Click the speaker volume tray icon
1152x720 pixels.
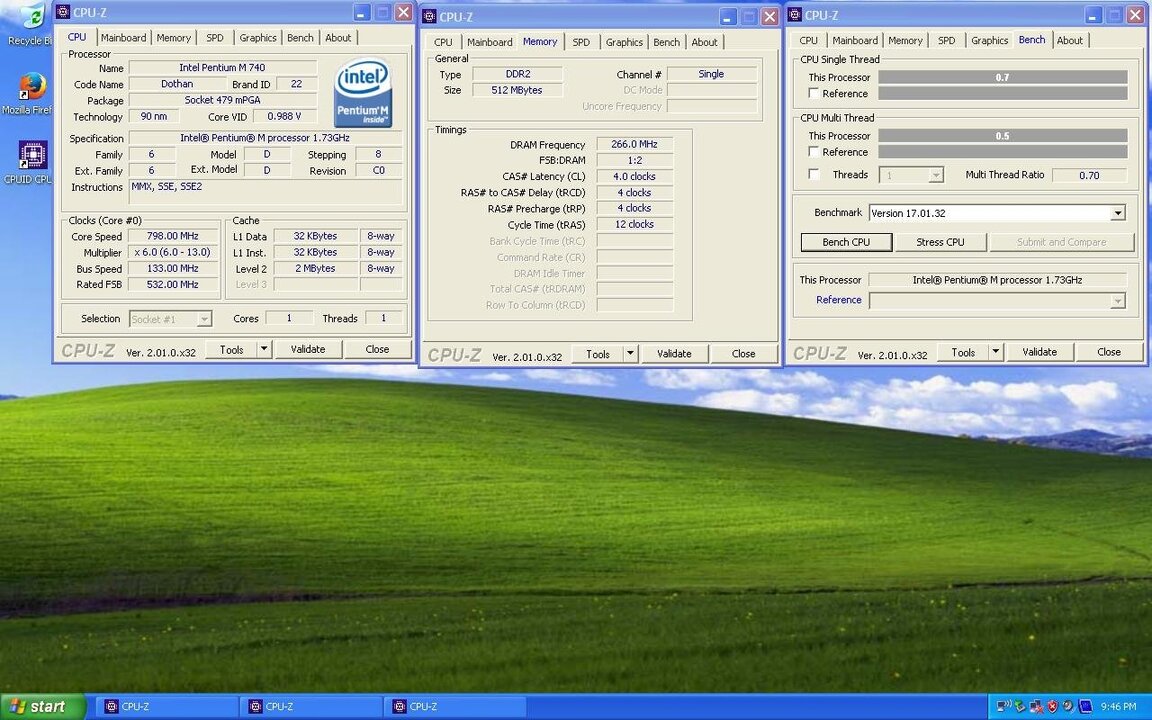pos(1068,706)
